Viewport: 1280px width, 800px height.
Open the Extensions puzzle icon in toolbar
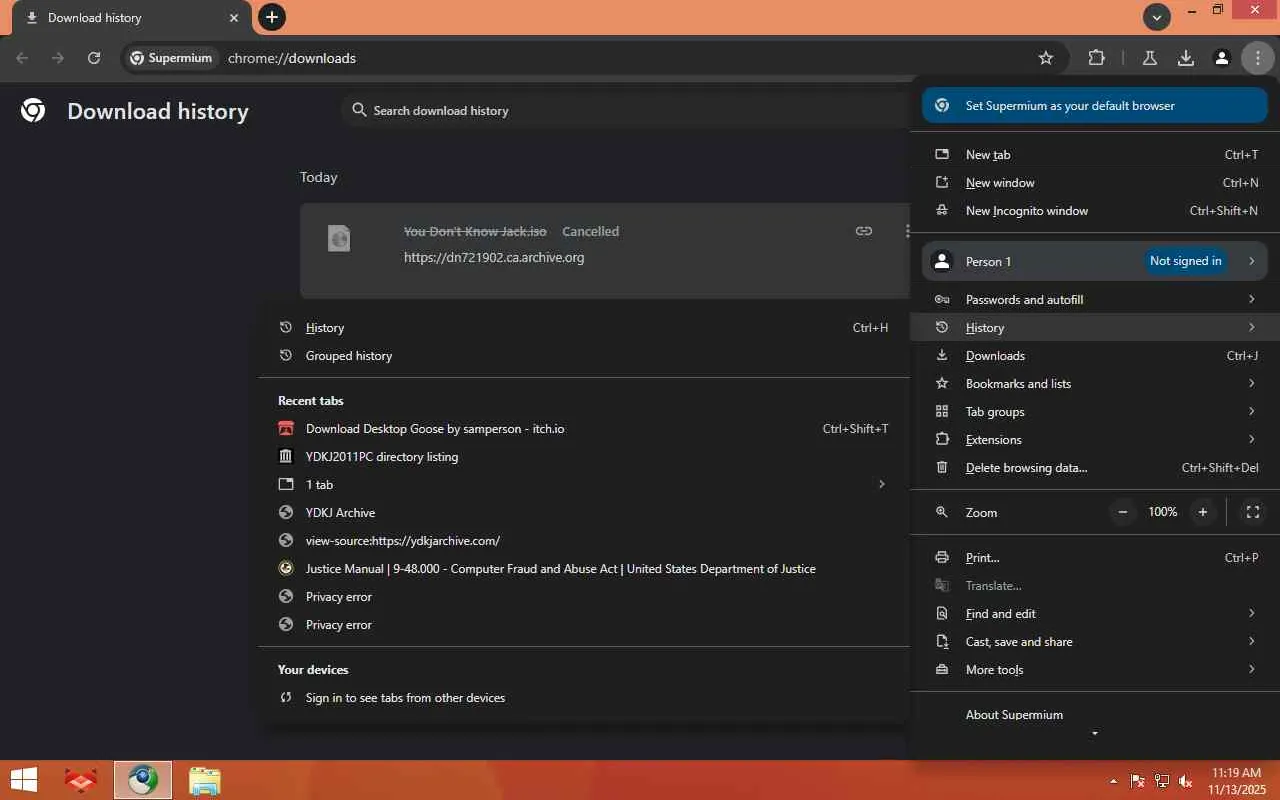1097,58
